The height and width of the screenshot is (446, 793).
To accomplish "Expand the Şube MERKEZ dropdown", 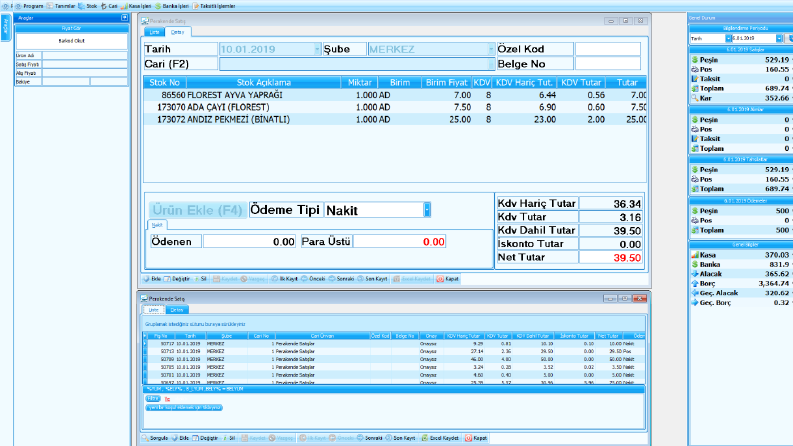I will tap(491, 49).
